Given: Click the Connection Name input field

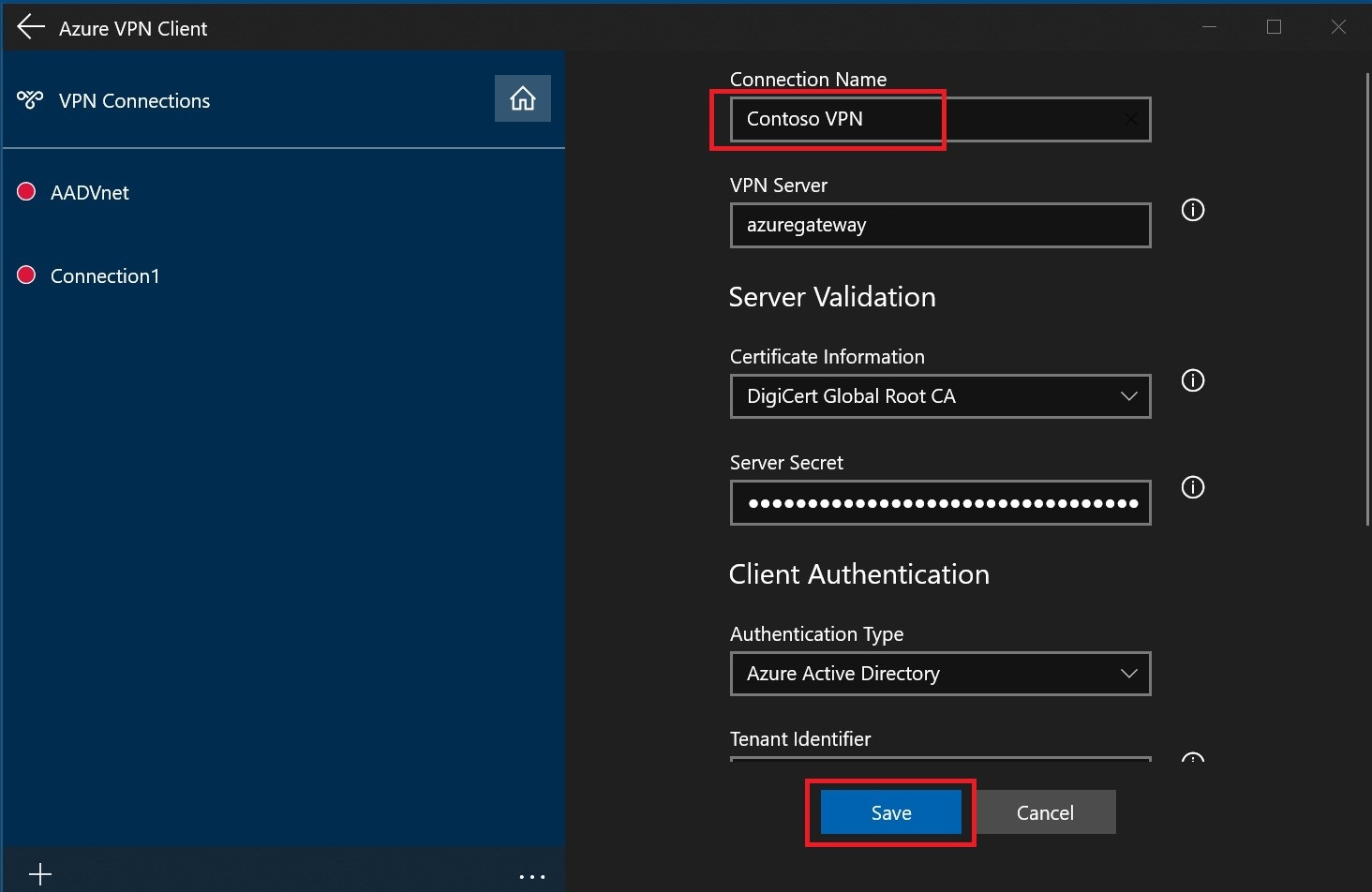Looking at the screenshot, I should [x=940, y=119].
